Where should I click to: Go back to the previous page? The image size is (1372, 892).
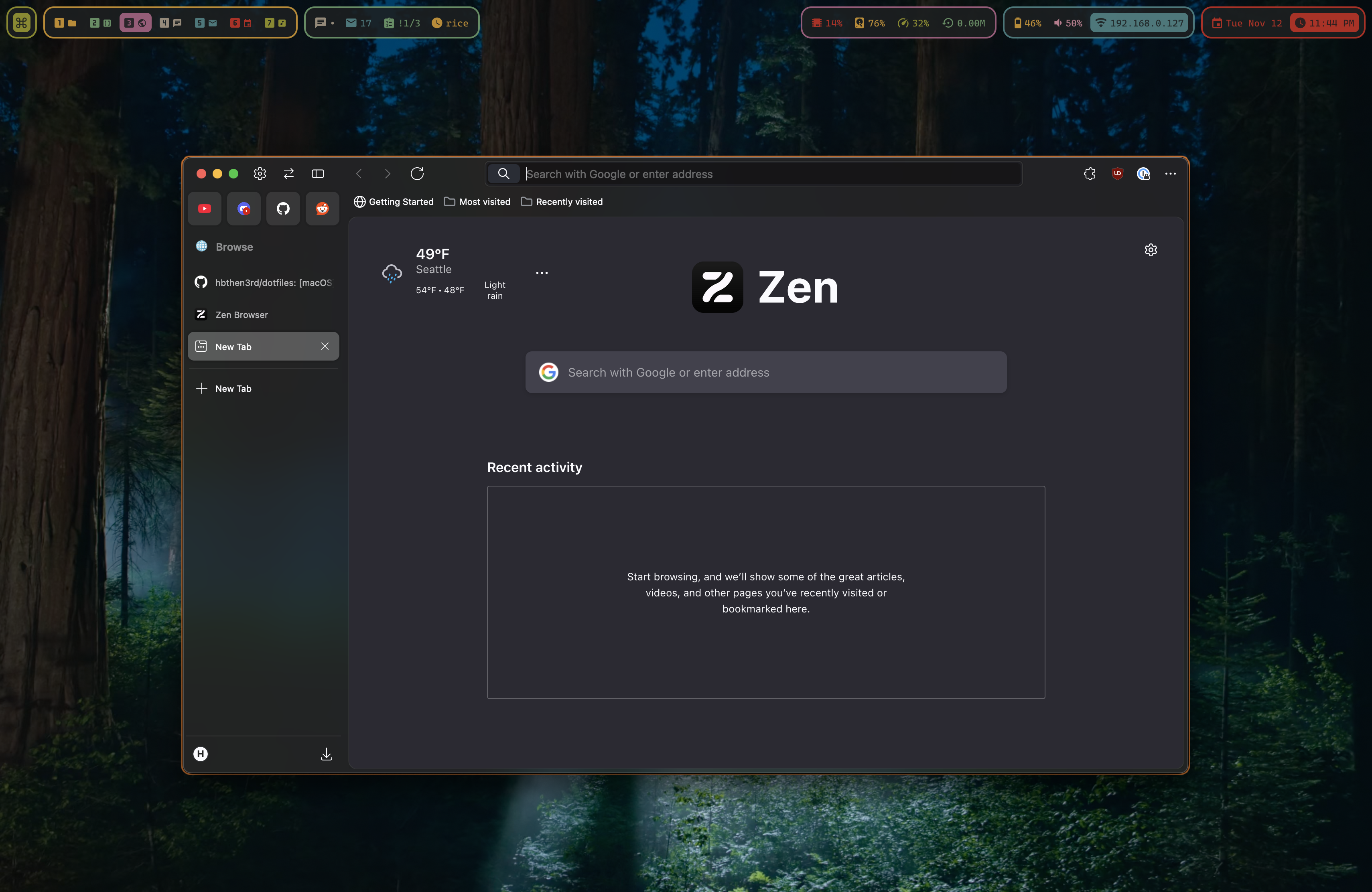click(359, 173)
